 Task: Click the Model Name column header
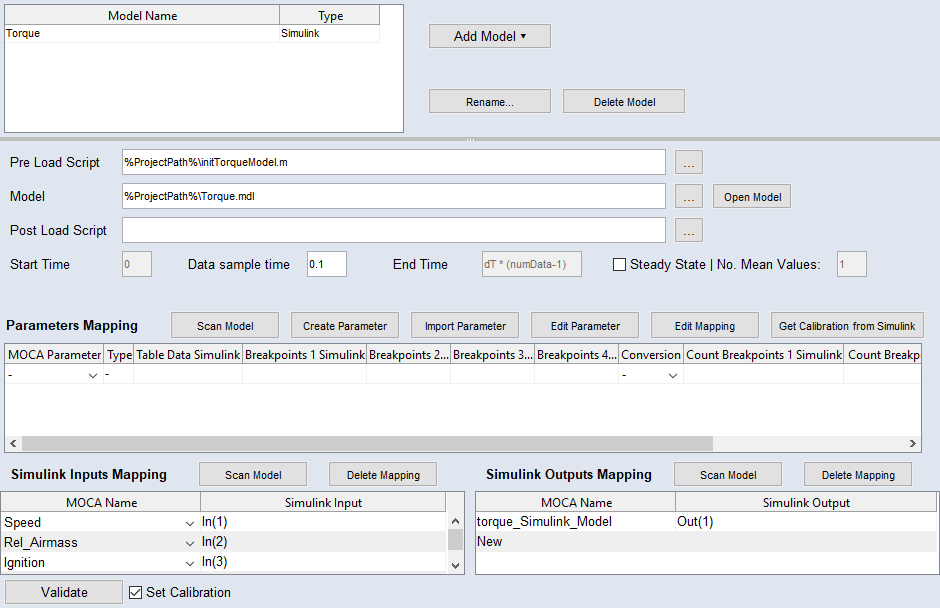[x=141, y=15]
